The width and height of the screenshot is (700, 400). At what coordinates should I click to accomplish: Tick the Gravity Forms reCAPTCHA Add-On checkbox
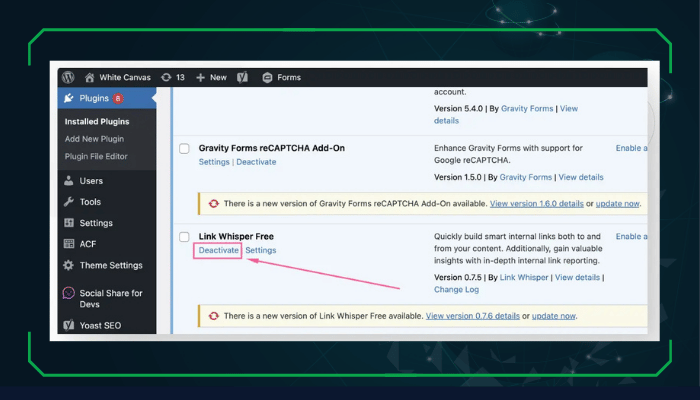184,149
